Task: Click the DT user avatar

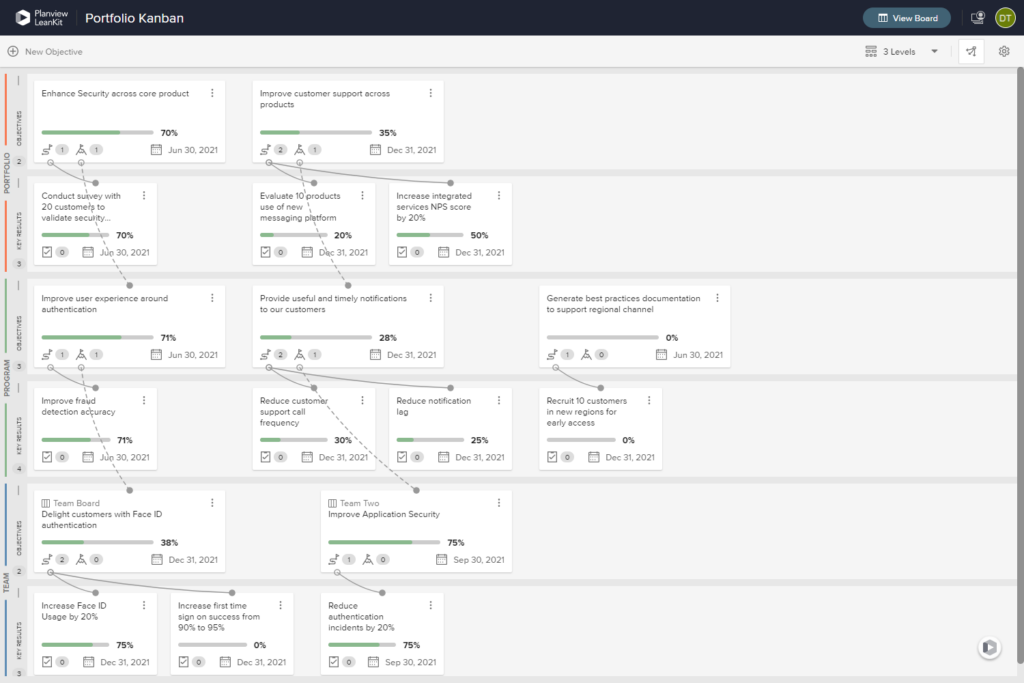Action: pos(1005,18)
